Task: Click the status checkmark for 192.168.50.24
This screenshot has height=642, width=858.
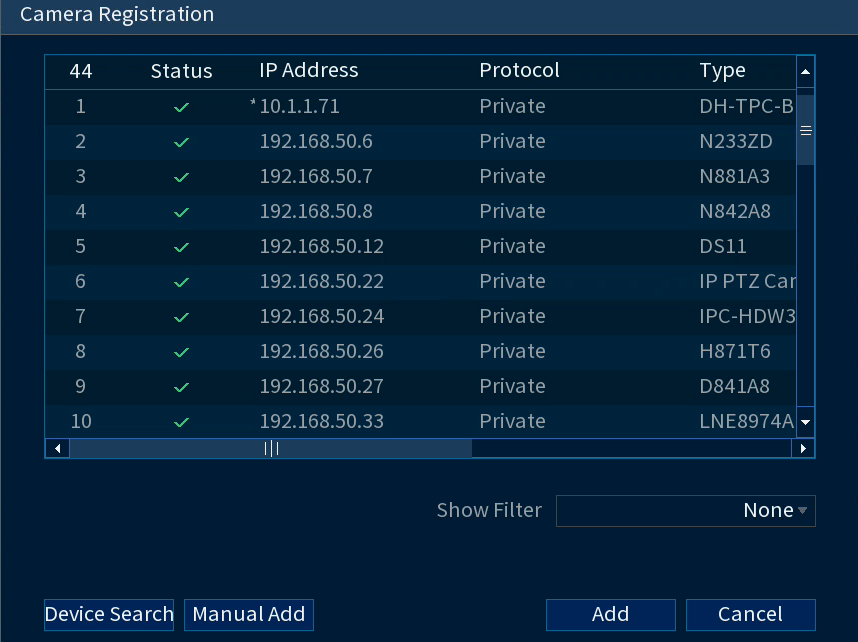Action: (x=181, y=317)
